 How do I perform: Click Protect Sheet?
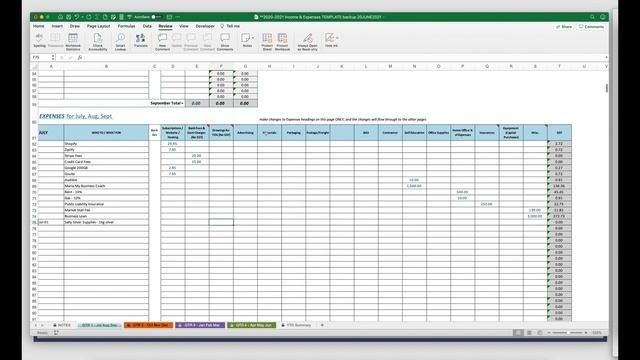coord(267,41)
